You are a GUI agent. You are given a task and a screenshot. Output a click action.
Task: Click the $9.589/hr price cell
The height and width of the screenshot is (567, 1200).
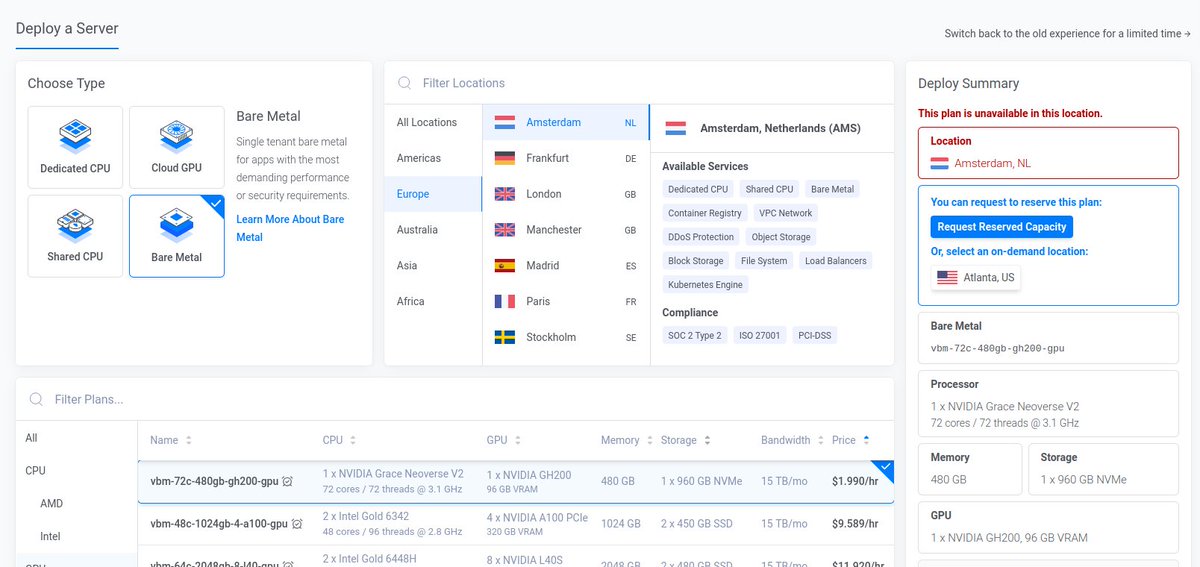(x=855, y=524)
